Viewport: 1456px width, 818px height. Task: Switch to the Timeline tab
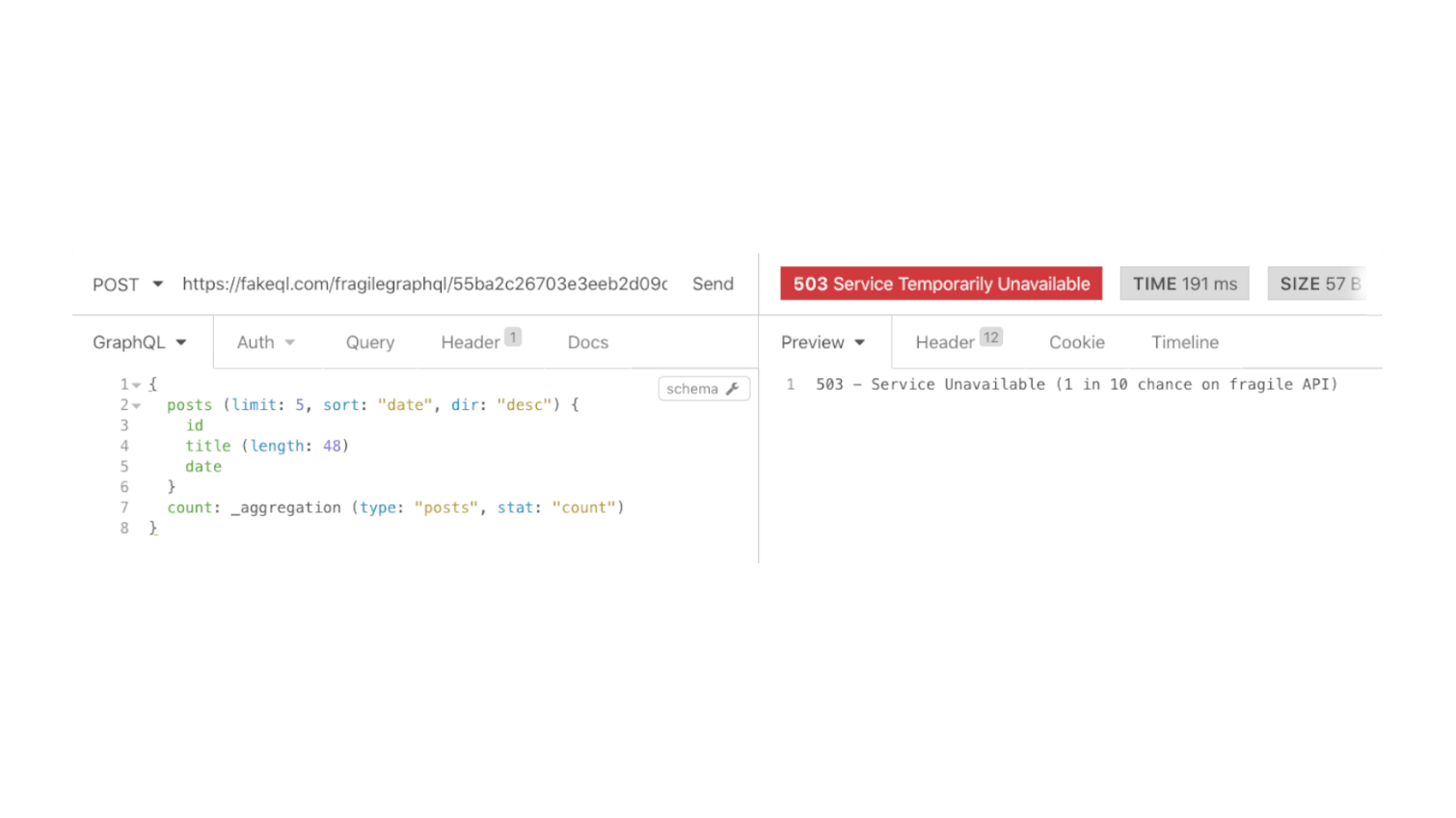pos(1184,341)
